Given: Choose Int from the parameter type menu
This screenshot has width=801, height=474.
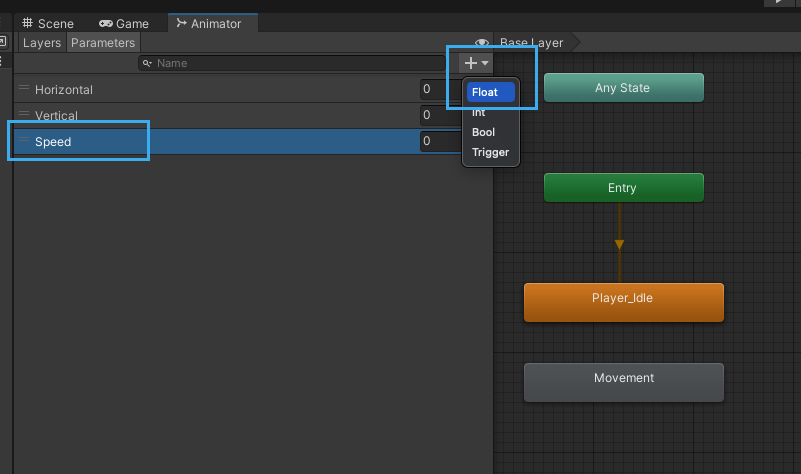Looking at the screenshot, I should click(479, 113).
